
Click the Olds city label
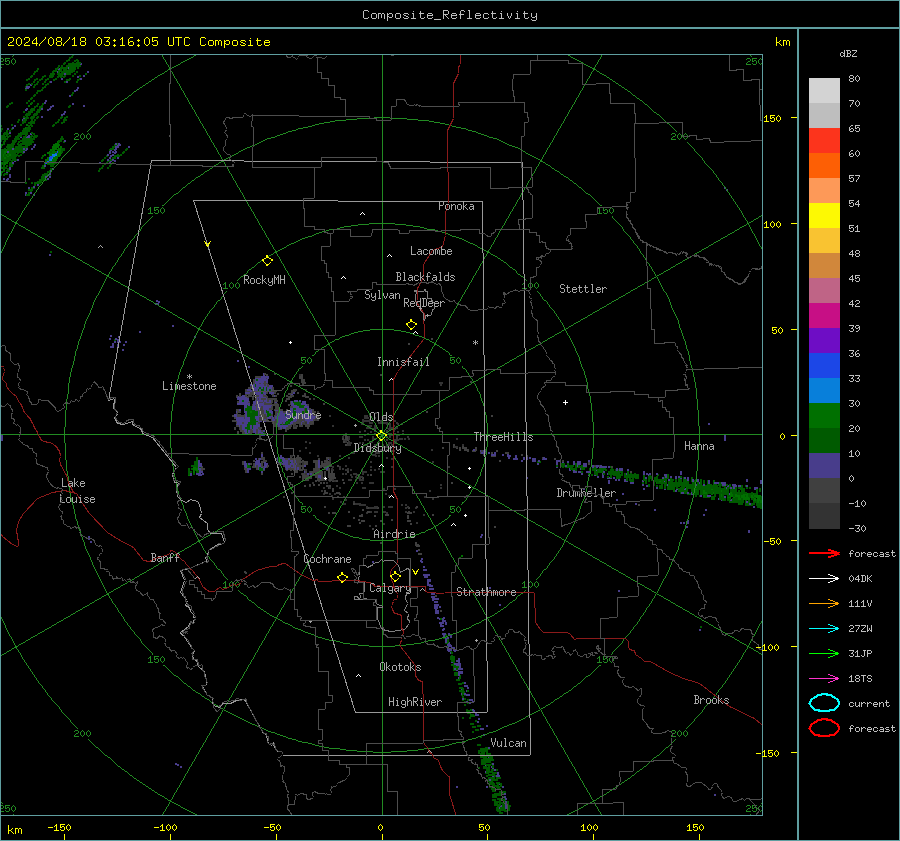click(x=381, y=417)
